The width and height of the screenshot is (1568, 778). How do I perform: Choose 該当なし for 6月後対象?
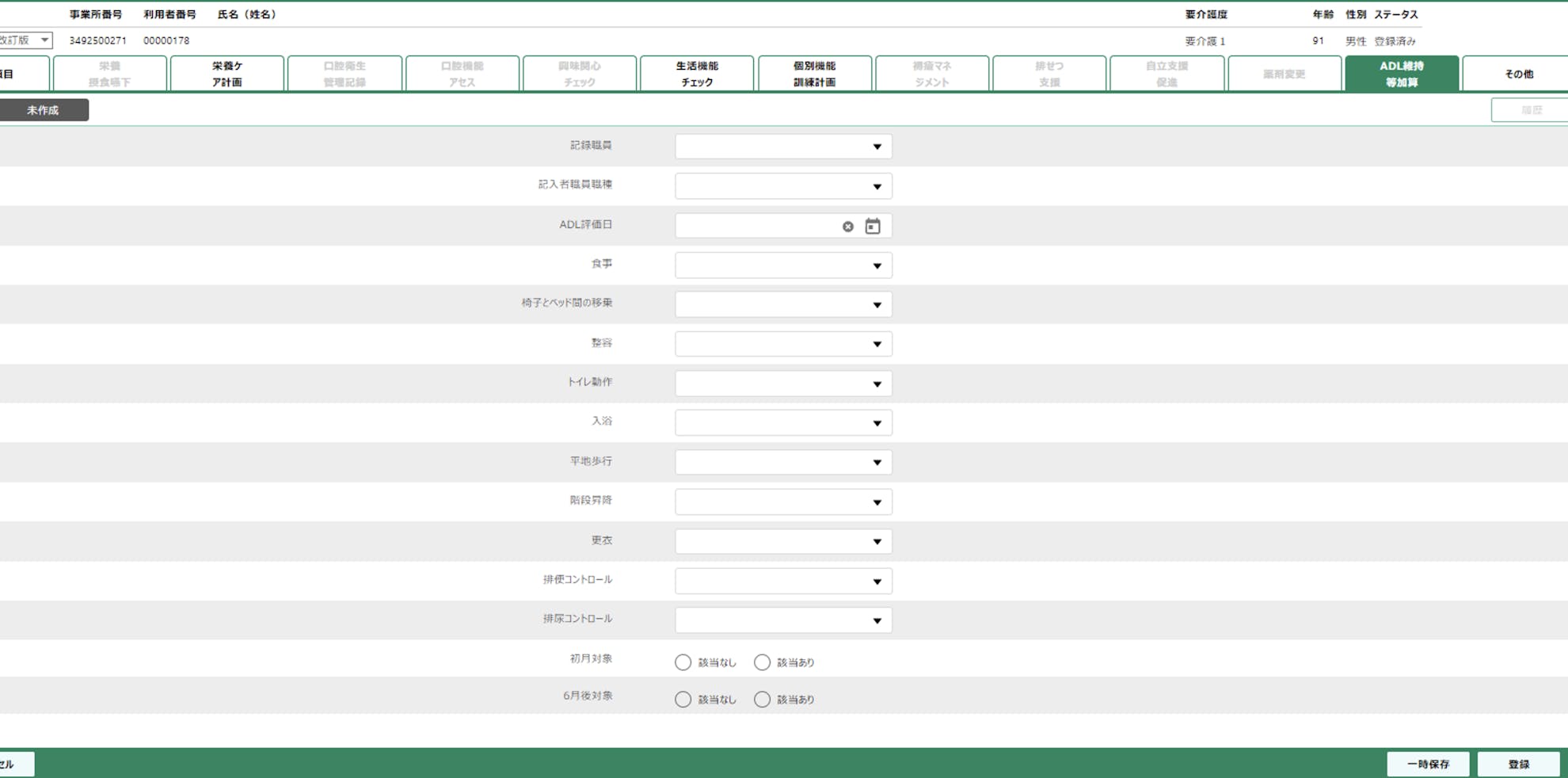tap(683, 700)
